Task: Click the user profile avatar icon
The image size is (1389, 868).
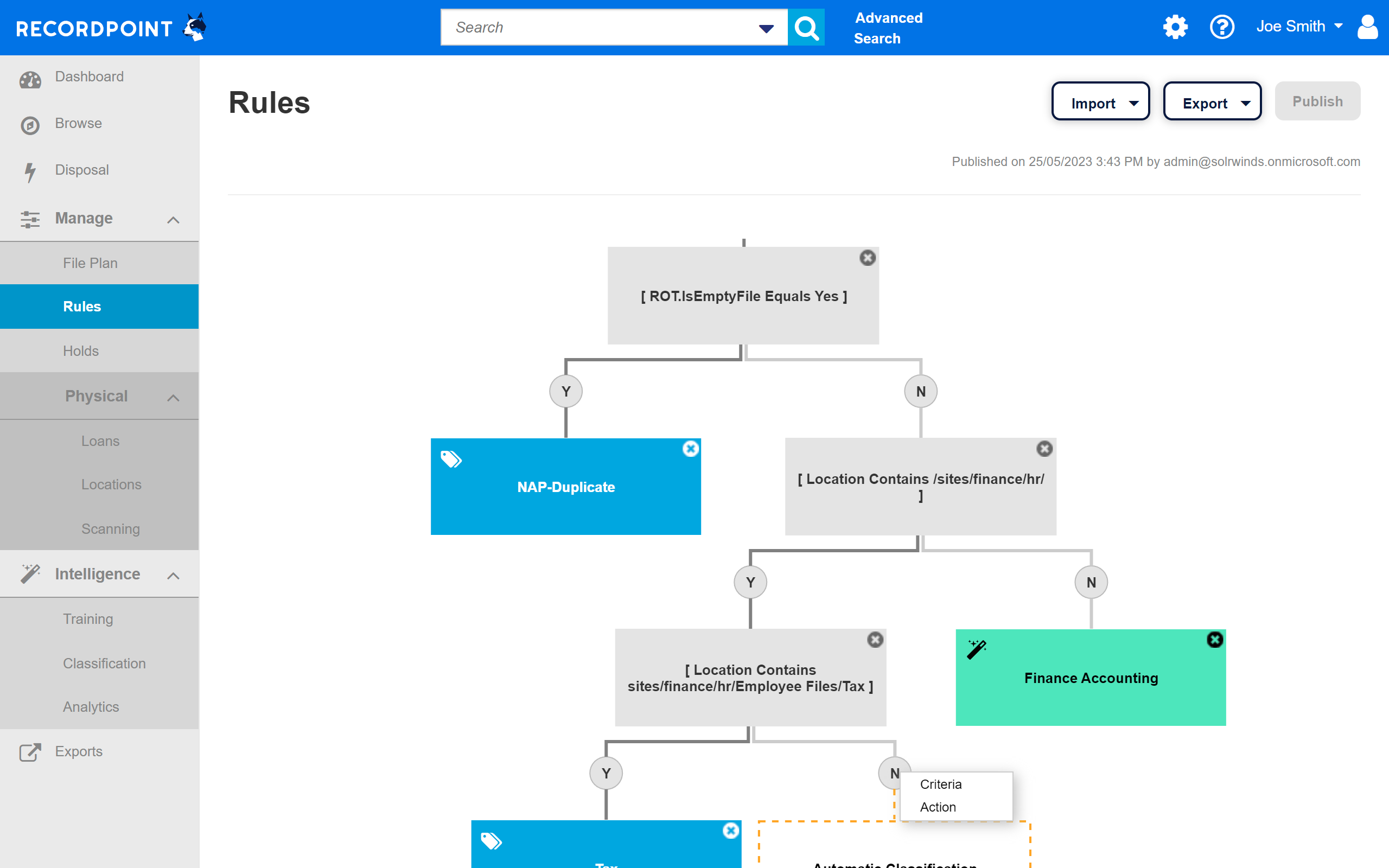Action: pyautogui.click(x=1368, y=27)
